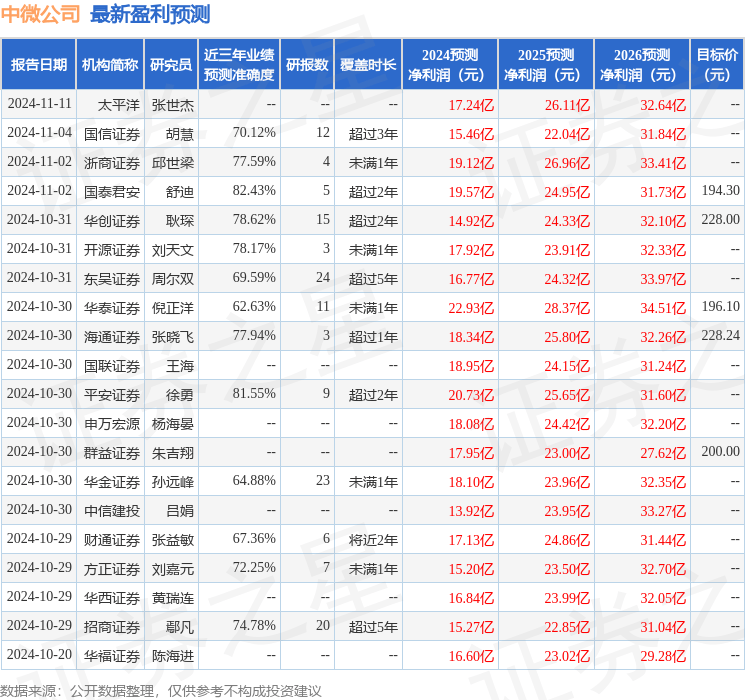Screen dimensions: 745x700
Task: Click the 2024-11-04 report date
Action: click(x=39, y=132)
